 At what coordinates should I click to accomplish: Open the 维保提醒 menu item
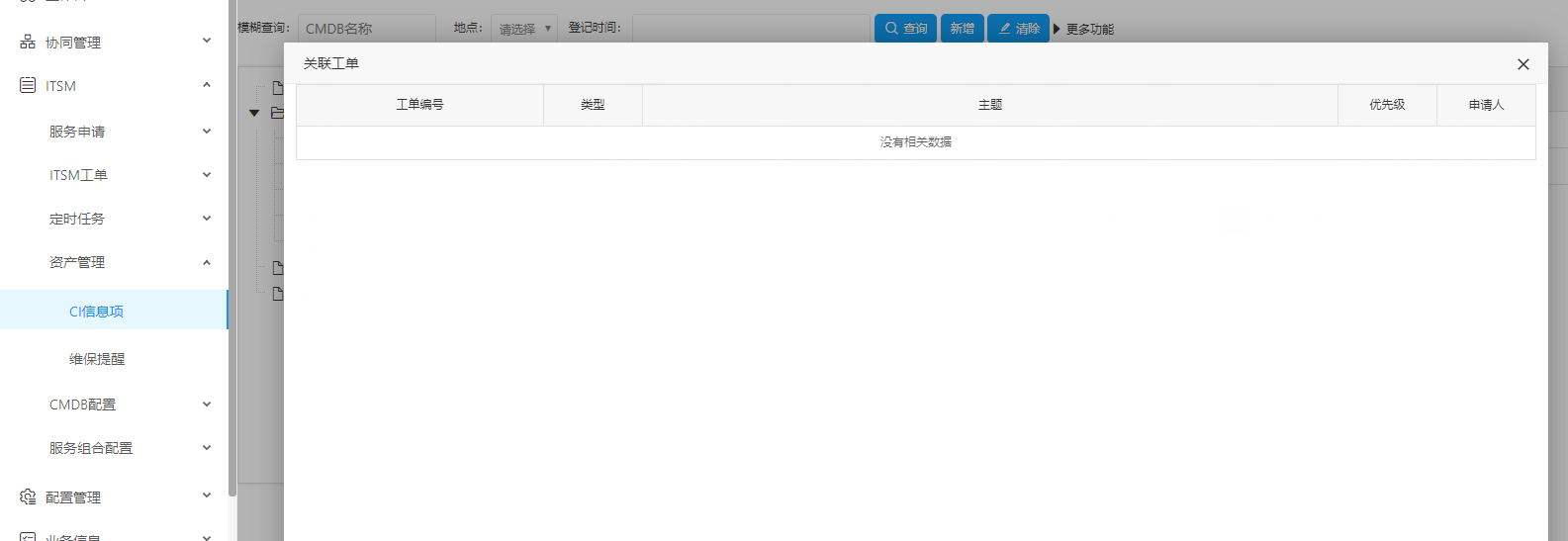(97, 358)
